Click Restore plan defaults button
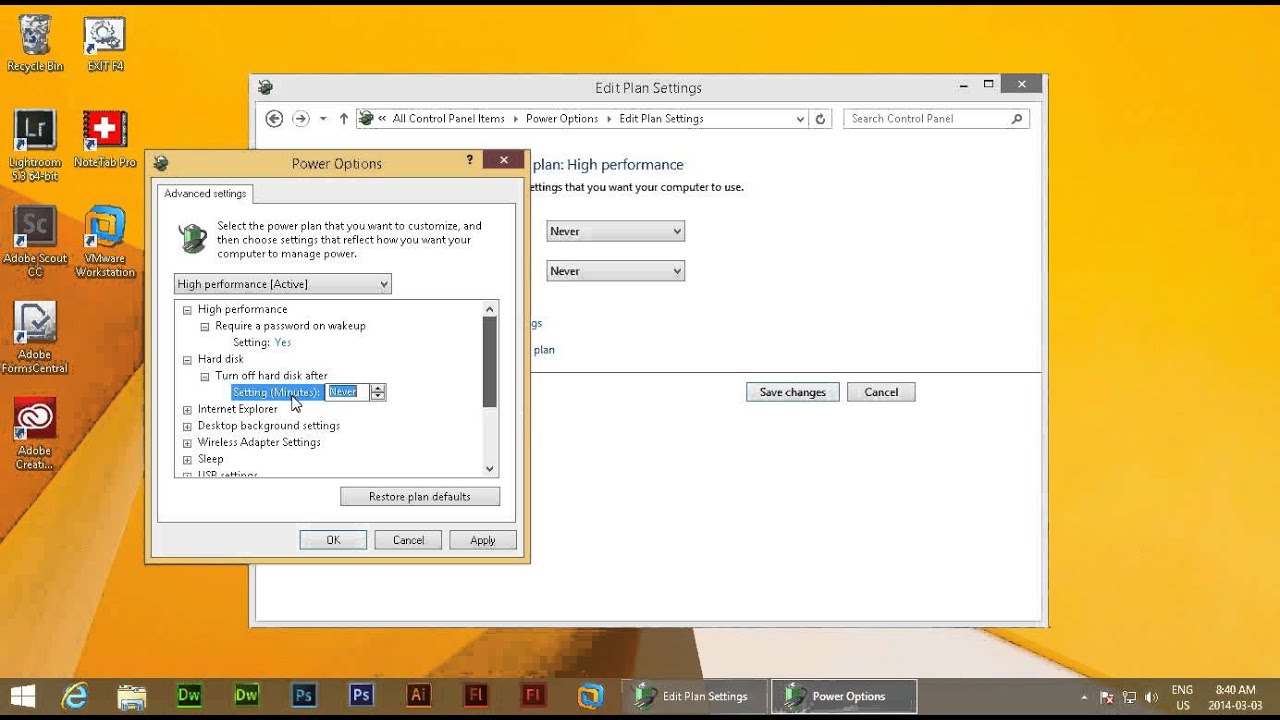The image size is (1280, 720). point(420,496)
